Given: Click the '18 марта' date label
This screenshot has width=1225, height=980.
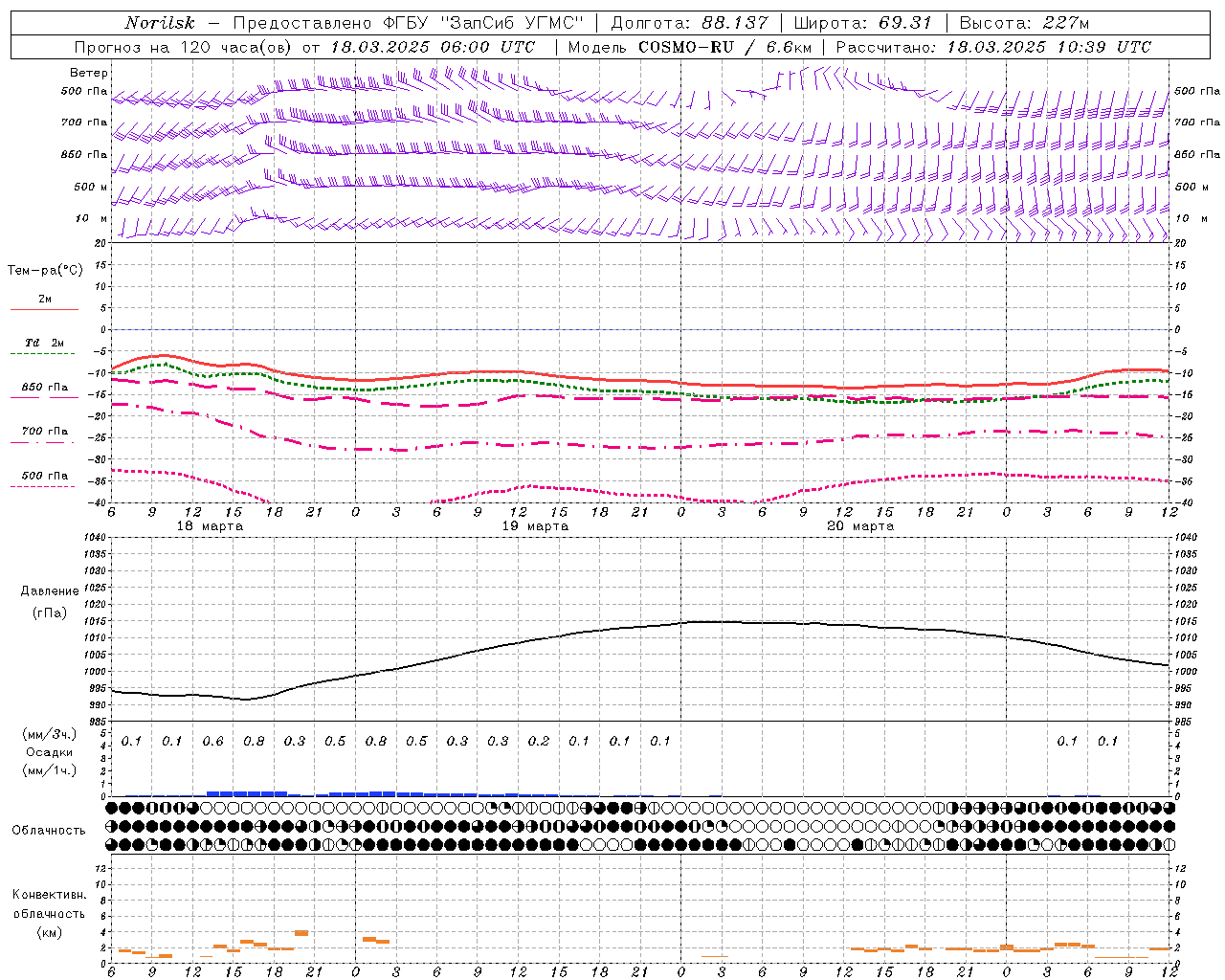Looking at the screenshot, I should pyautogui.click(x=210, y=526).
